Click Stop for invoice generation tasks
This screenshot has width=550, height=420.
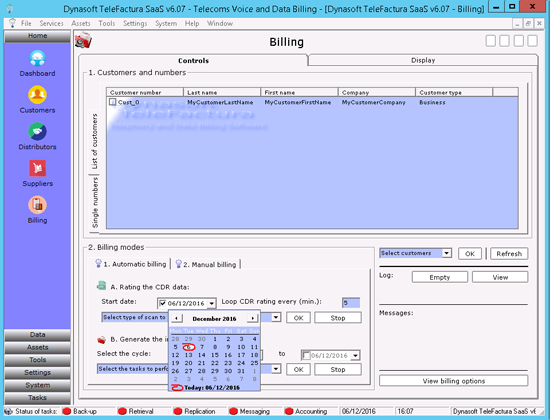338,369
